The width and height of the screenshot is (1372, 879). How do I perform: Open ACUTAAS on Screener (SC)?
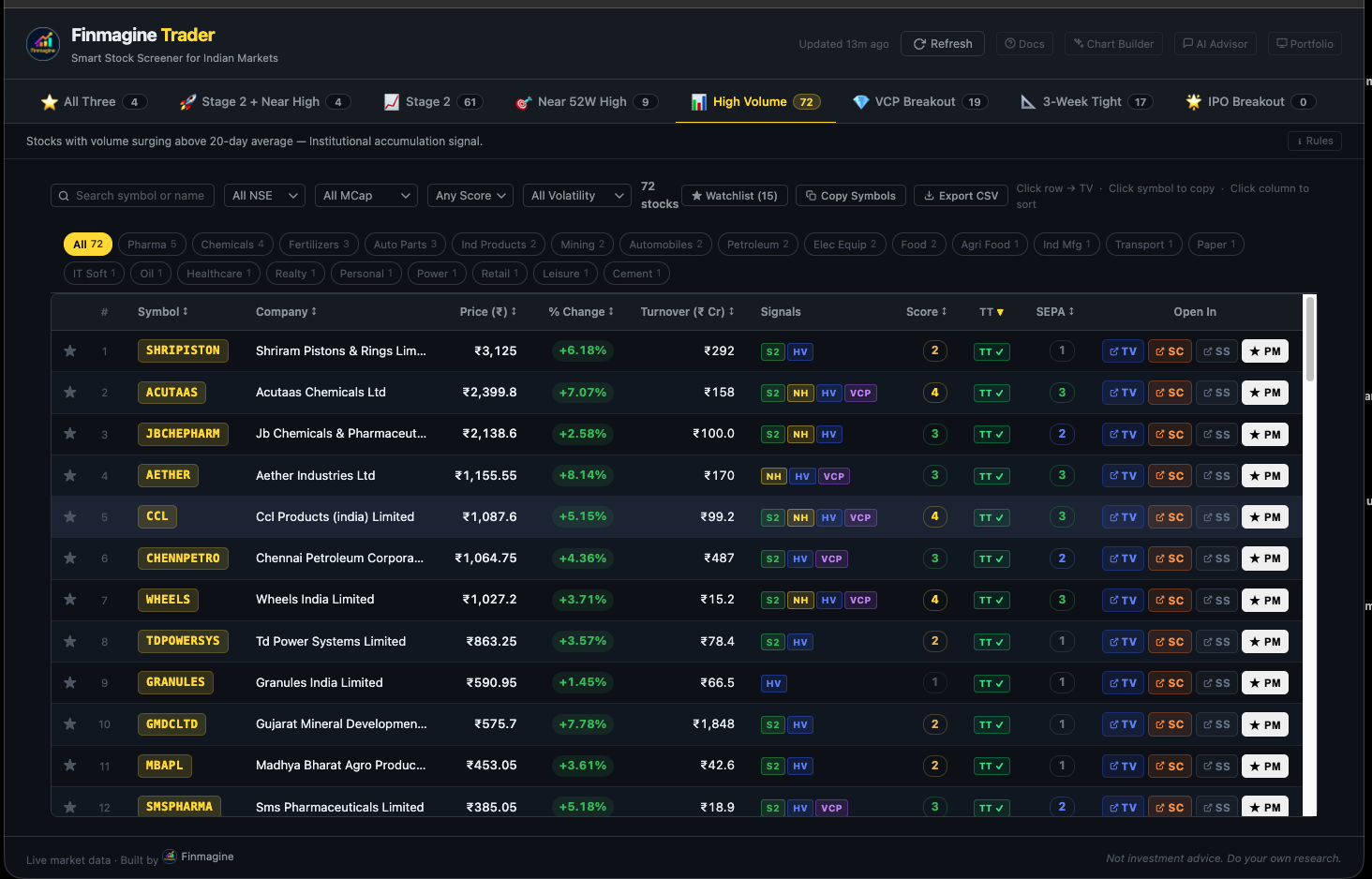1170,392
